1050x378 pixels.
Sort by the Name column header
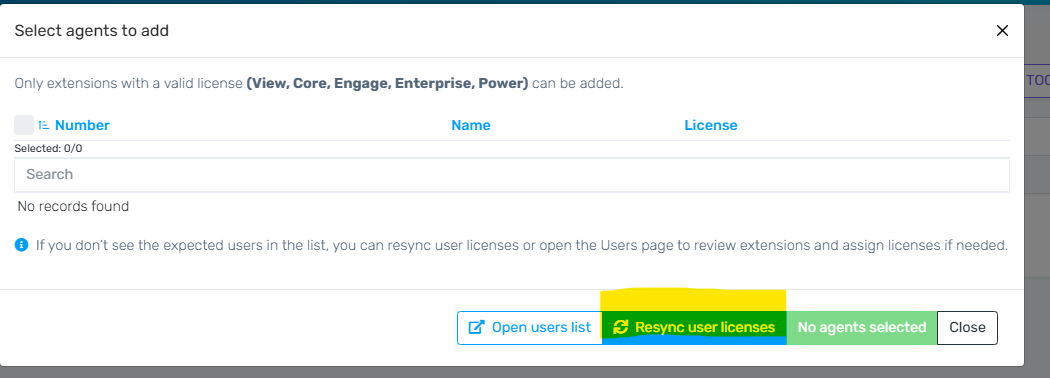(471, 125)
